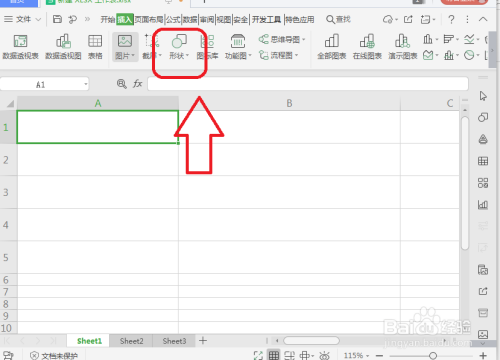Screen dimensions: 500x360
Task: Collapse the ribbon with the up chevron
Action: [483, 19]
